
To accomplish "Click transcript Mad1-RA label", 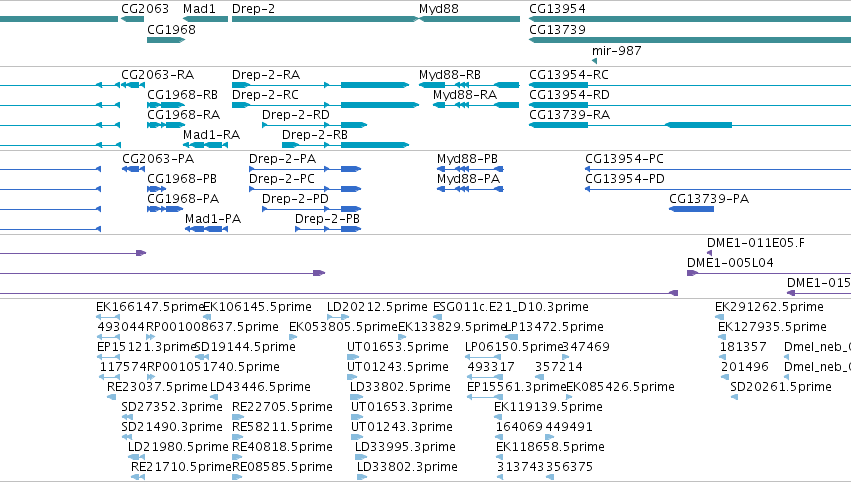I will (x=212, y=135).
